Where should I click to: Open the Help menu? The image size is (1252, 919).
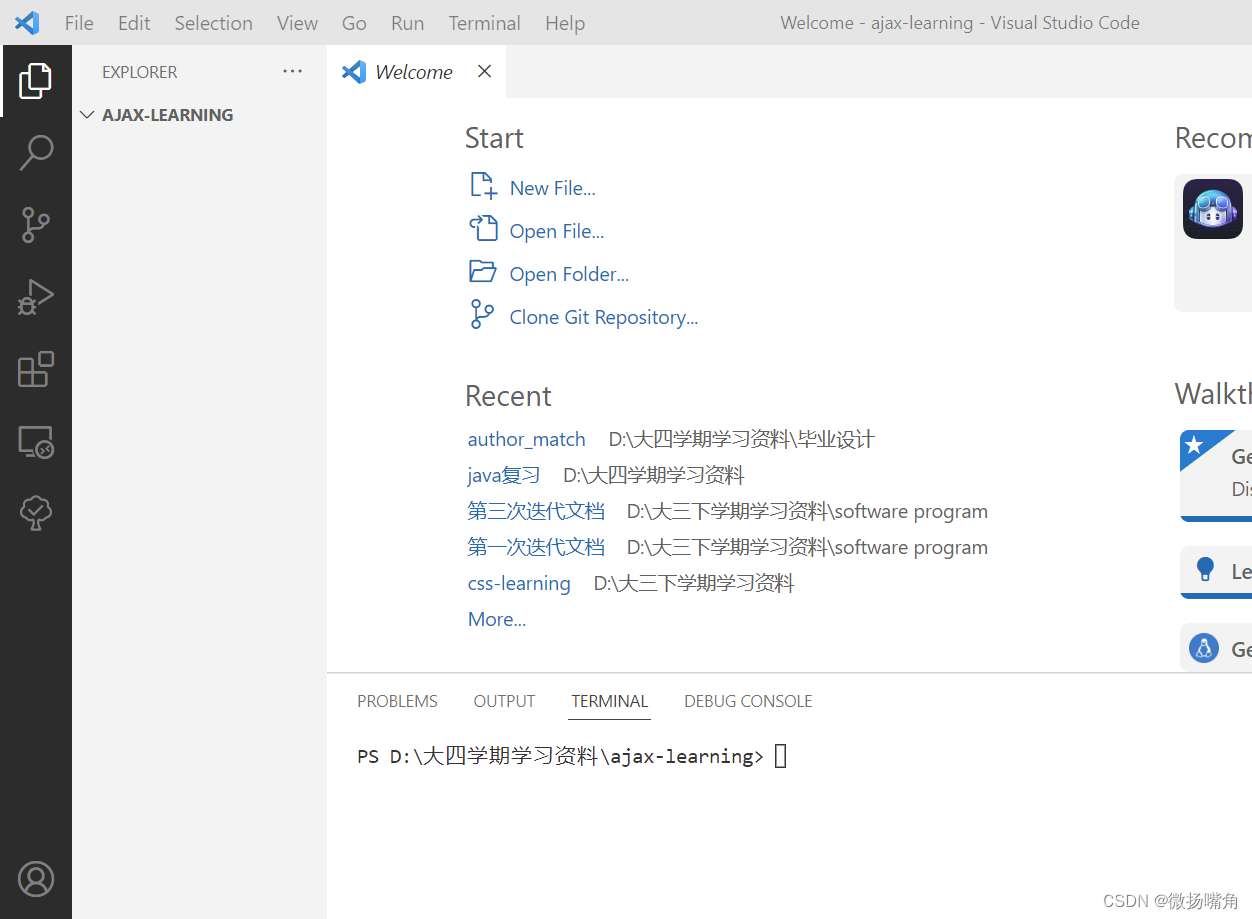[x=565, y=23]
